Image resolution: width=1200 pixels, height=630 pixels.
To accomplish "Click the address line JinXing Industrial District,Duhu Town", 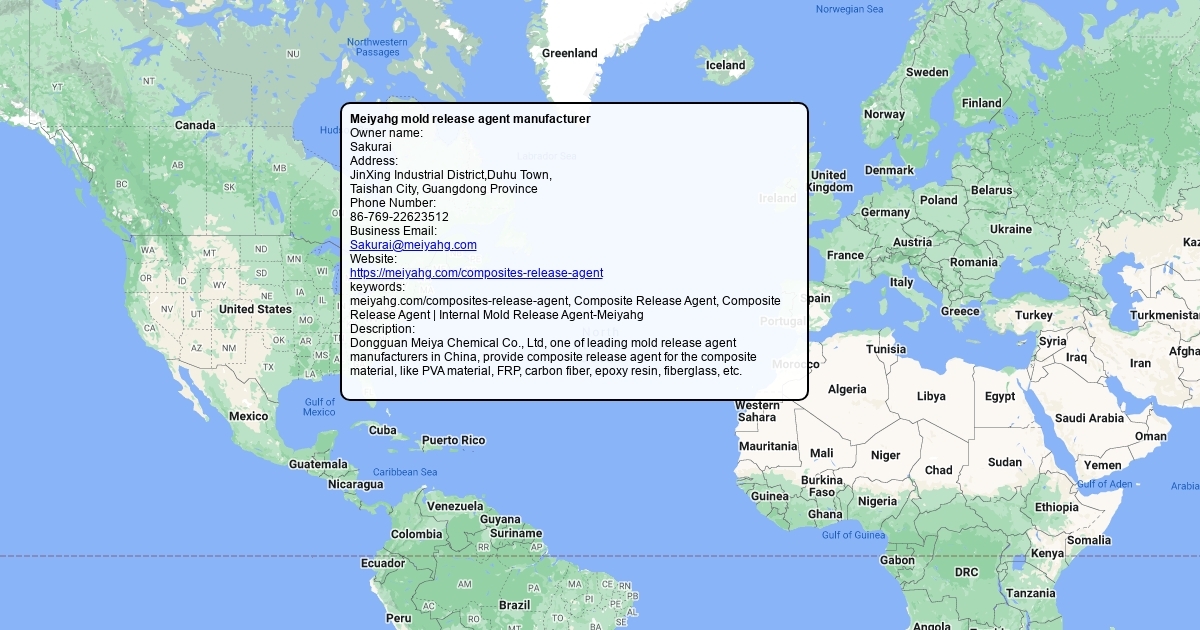I will [451, 175].
